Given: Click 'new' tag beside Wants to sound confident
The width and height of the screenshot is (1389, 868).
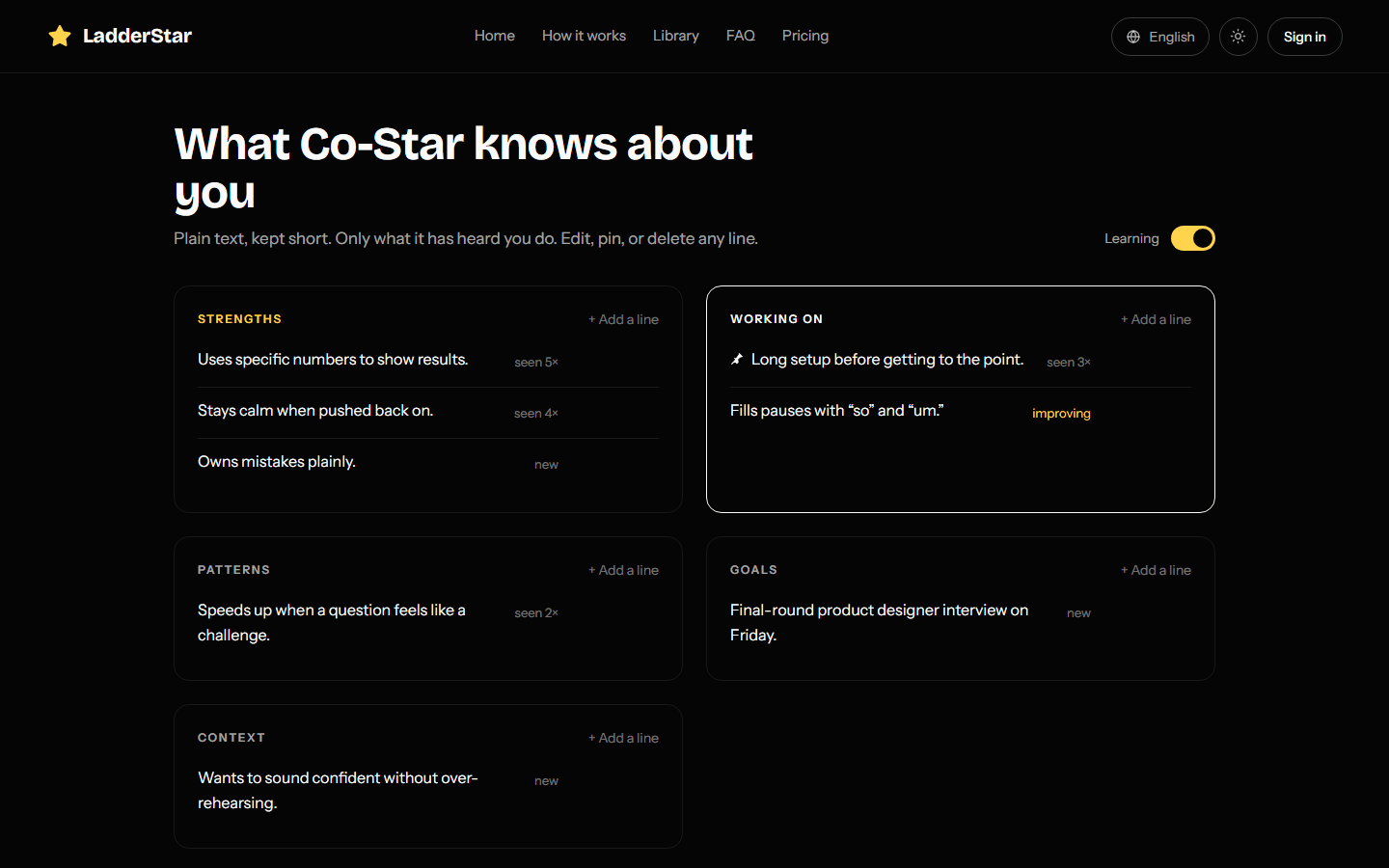Looking at the screenshot, I should pos(547,781).
